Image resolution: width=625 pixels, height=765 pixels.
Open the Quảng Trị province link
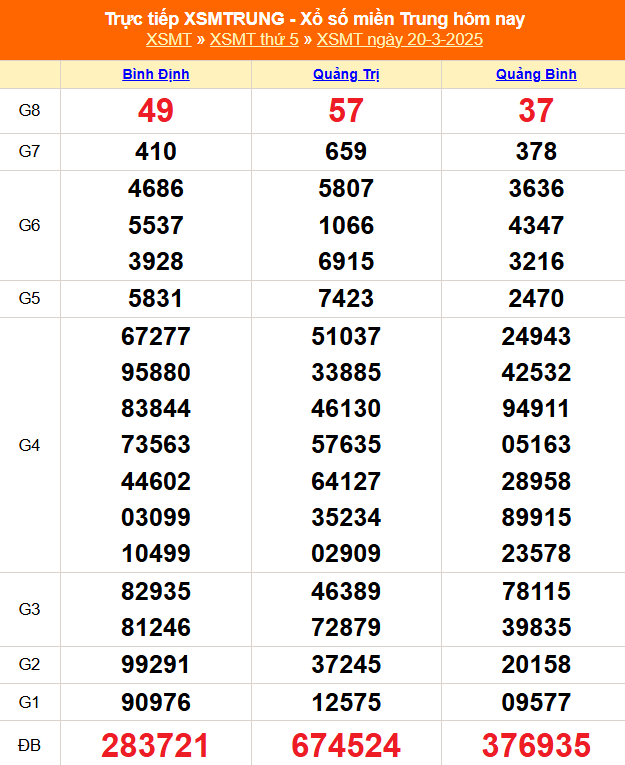click(346, 74)
